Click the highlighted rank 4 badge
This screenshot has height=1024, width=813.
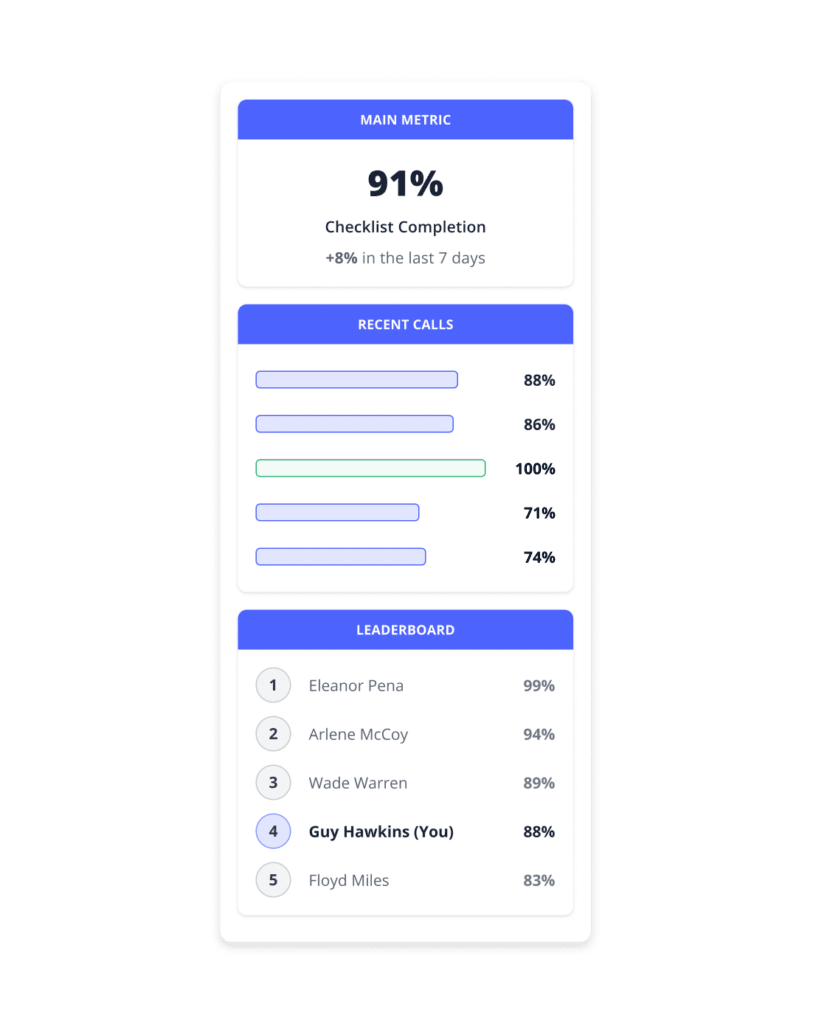pos(273,831)
